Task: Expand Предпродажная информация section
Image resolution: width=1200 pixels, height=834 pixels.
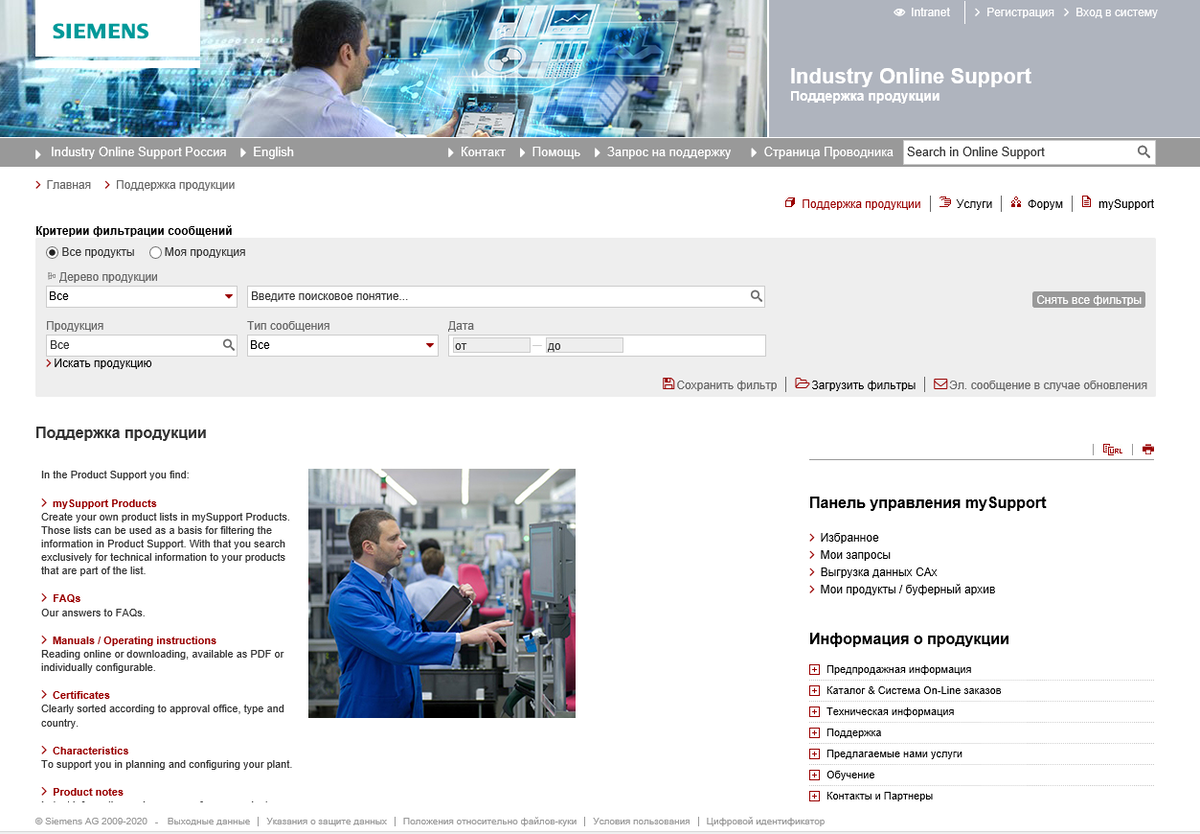Action: (815, 669)
